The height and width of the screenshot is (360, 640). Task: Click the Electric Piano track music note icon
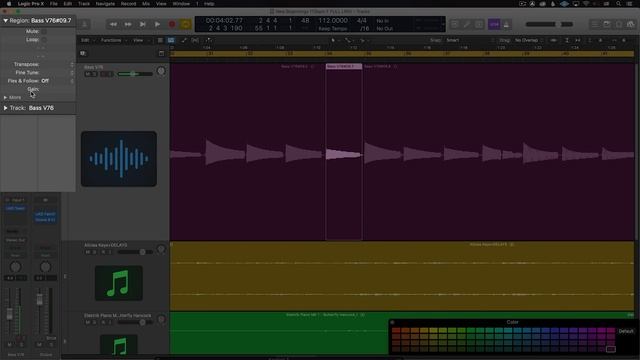click(x=119, y=345)
